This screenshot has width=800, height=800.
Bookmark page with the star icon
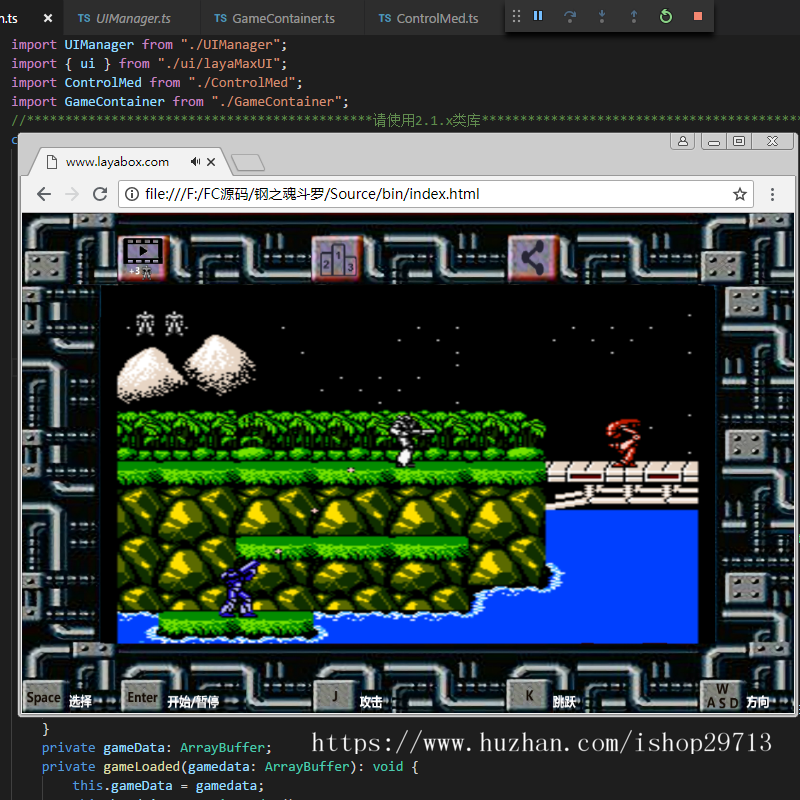click(x=740, y=194)
